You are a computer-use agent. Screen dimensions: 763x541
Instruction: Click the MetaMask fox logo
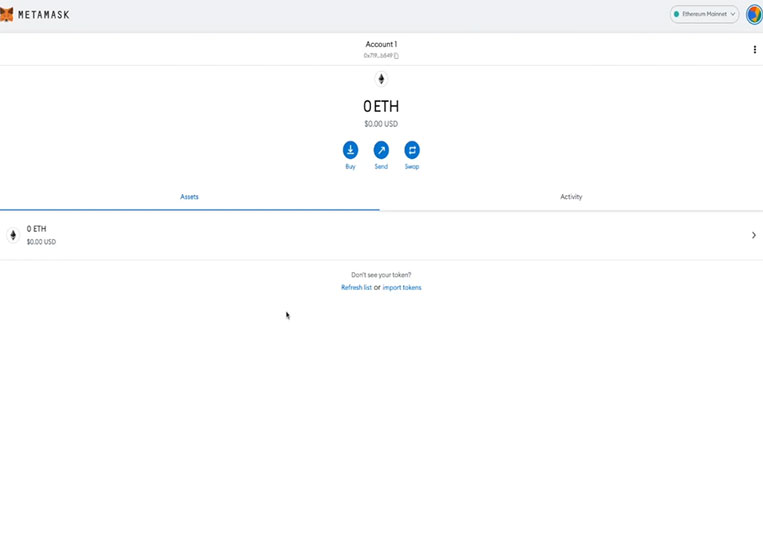[6, 15]
